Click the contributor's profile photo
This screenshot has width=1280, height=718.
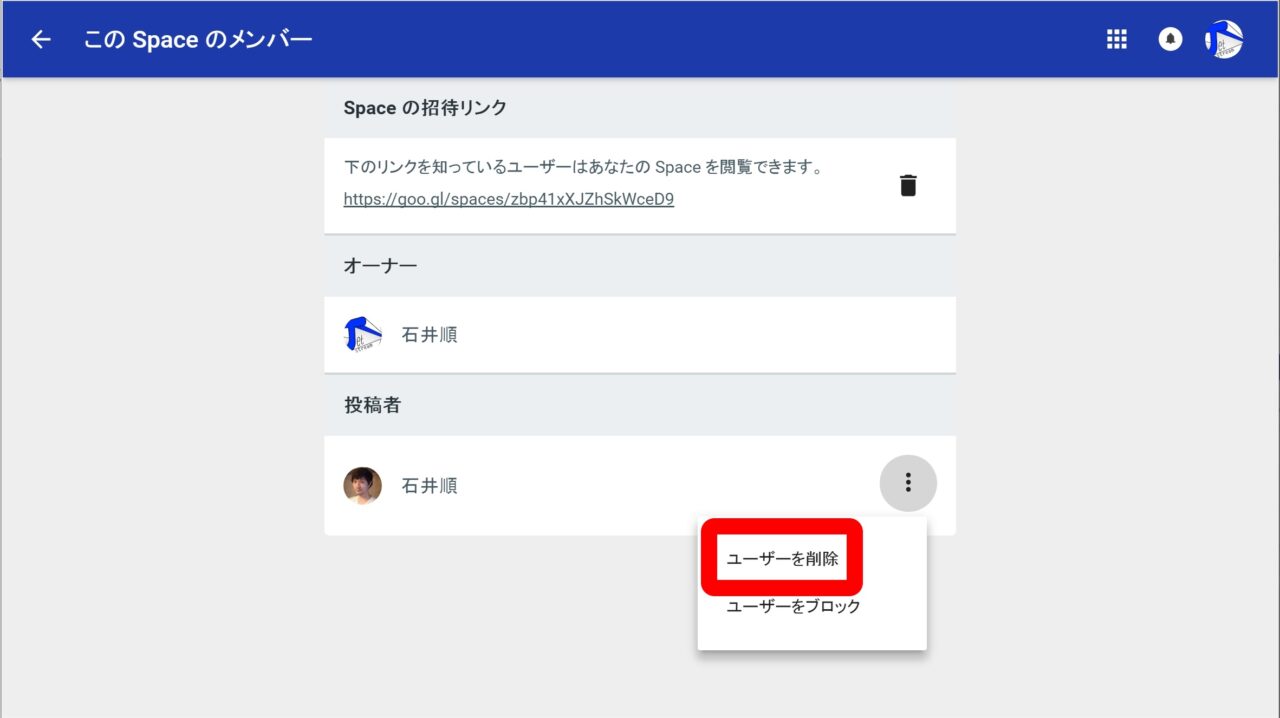tap(362, 486)
